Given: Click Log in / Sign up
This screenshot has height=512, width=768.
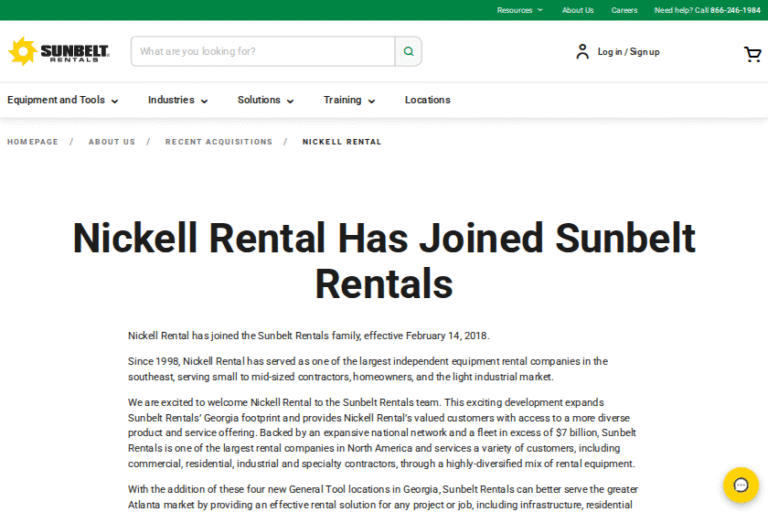Looking at the screenshot, I should [x=628, y=52].
